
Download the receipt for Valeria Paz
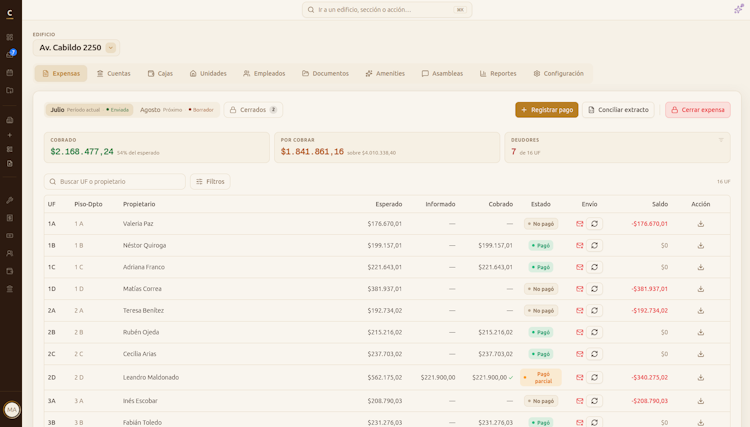pos(701,224)
